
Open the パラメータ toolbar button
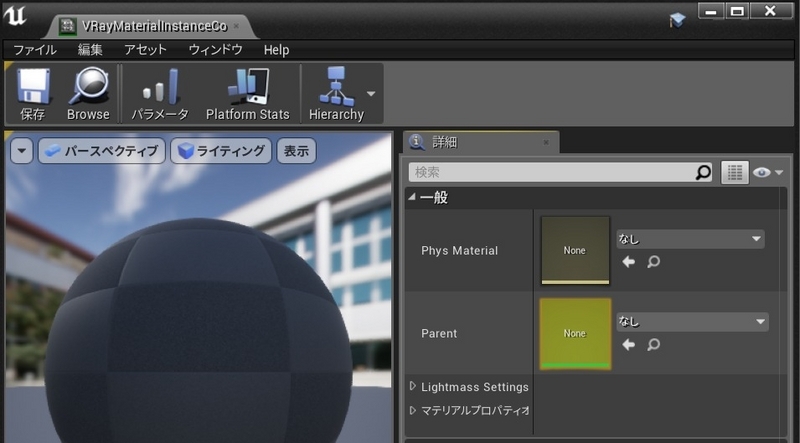pos(160,93)
